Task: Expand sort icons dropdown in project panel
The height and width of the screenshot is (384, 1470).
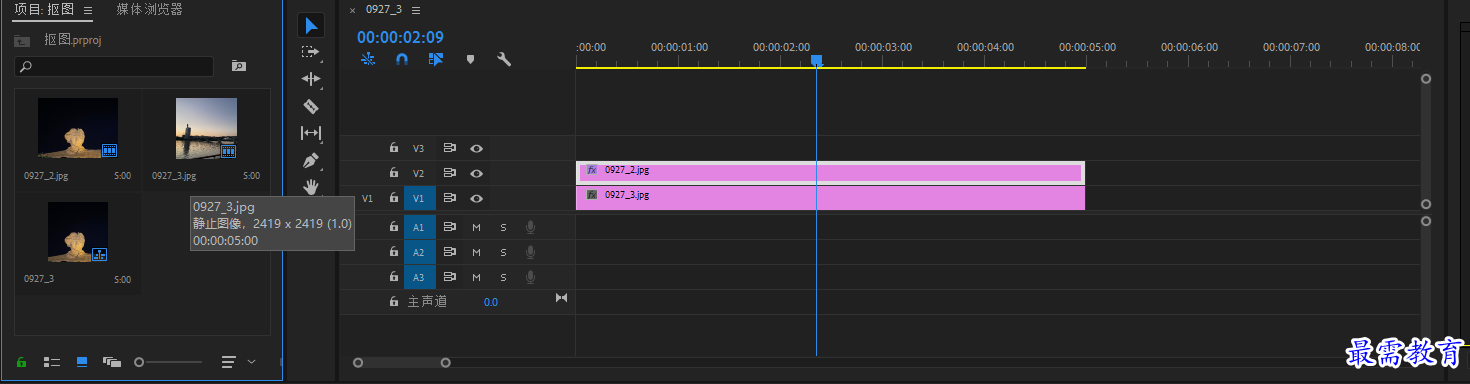Action: (251, 361)
